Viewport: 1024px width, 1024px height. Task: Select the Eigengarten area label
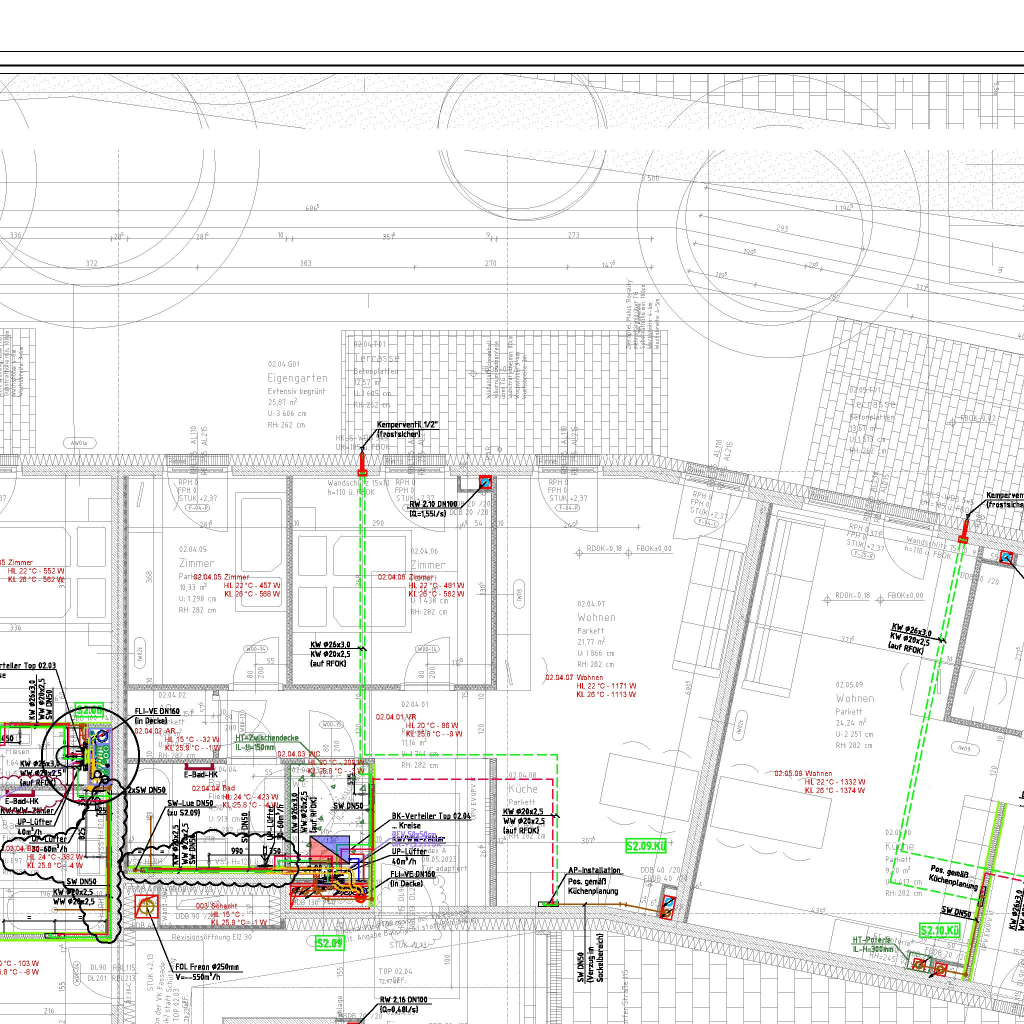point(297,378)
